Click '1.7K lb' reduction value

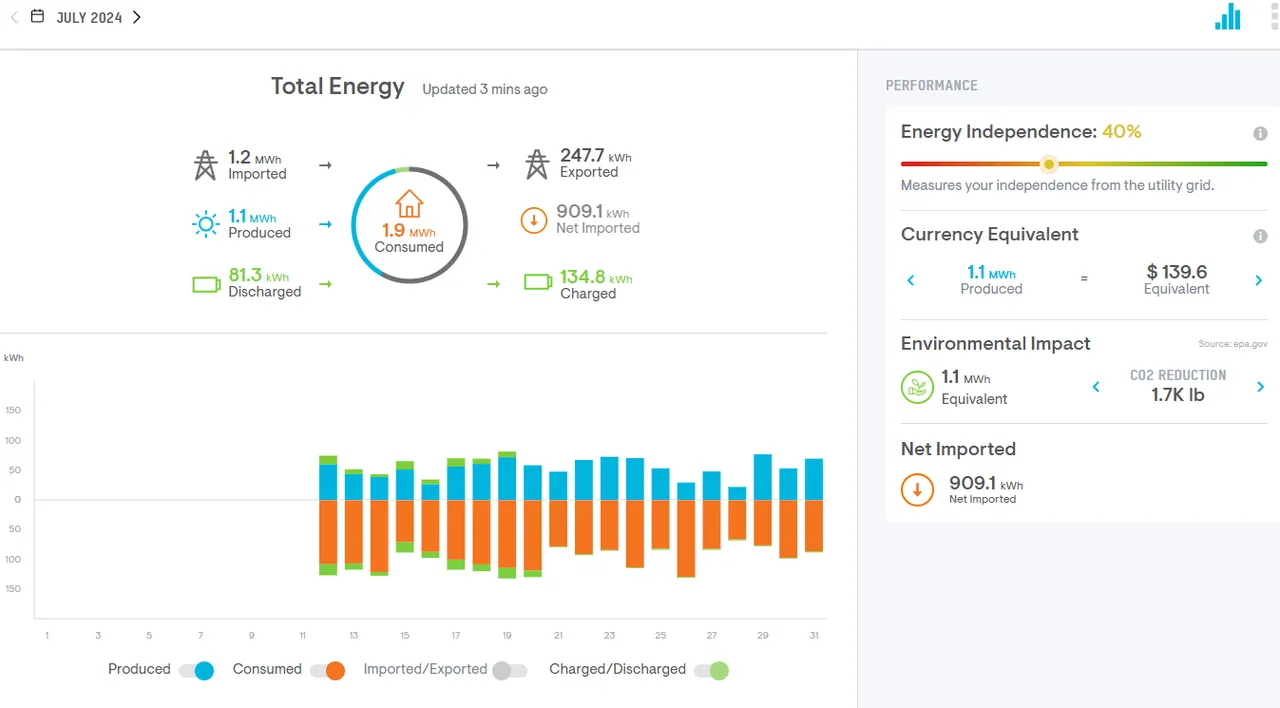coord(1178,395)
